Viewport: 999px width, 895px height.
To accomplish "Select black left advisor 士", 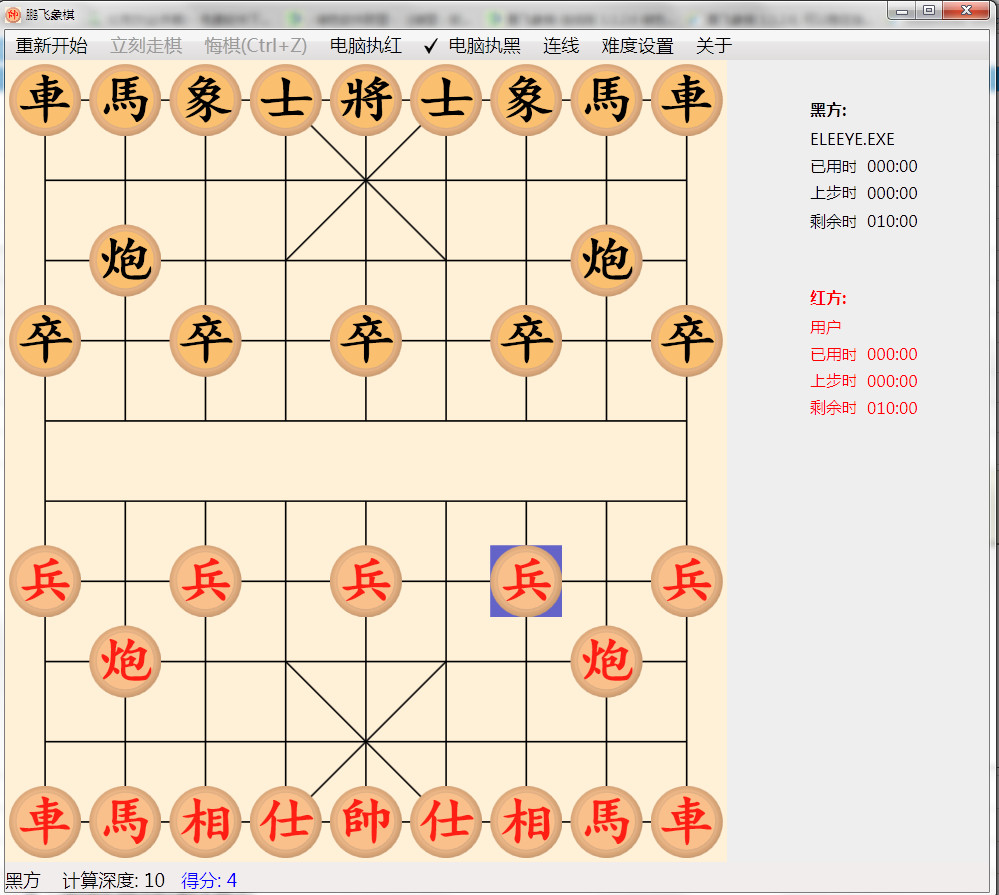I will tap(285, 99).
